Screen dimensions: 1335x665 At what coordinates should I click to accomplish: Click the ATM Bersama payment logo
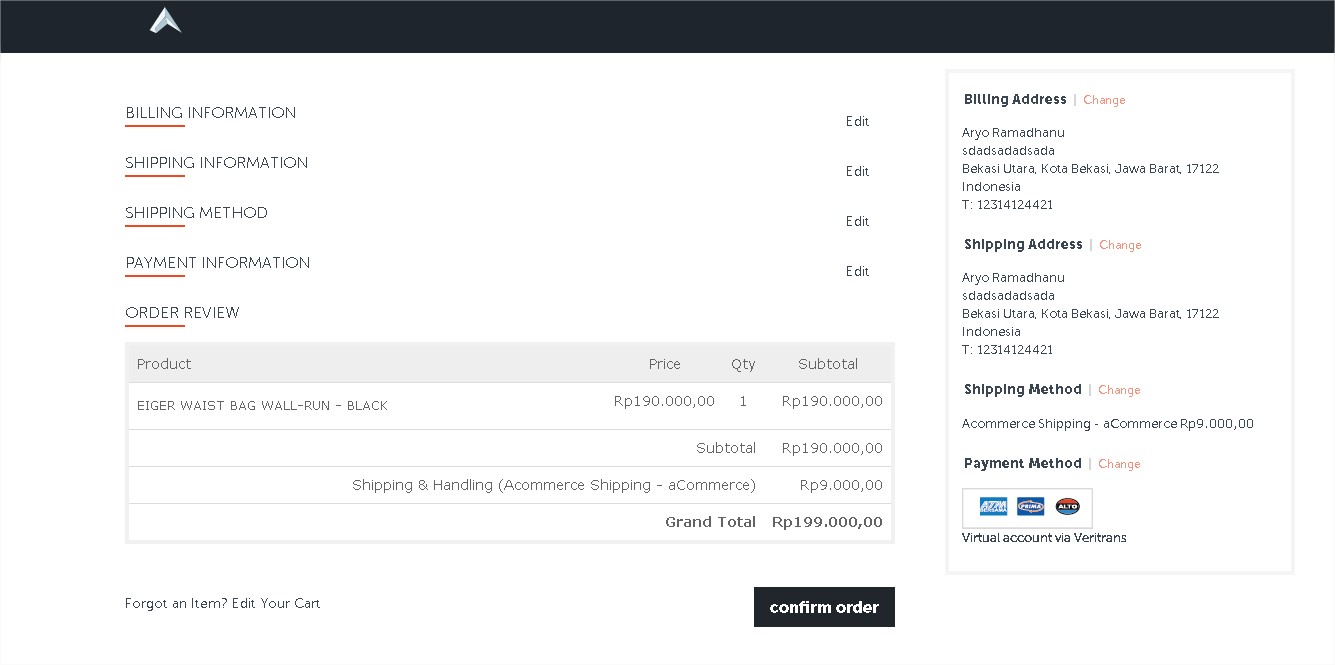(993, 507)
